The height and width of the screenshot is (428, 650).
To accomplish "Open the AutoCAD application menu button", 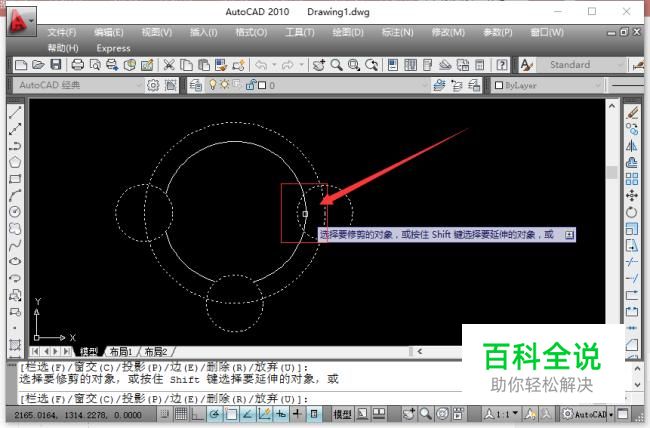I will [x=21, y=20].
